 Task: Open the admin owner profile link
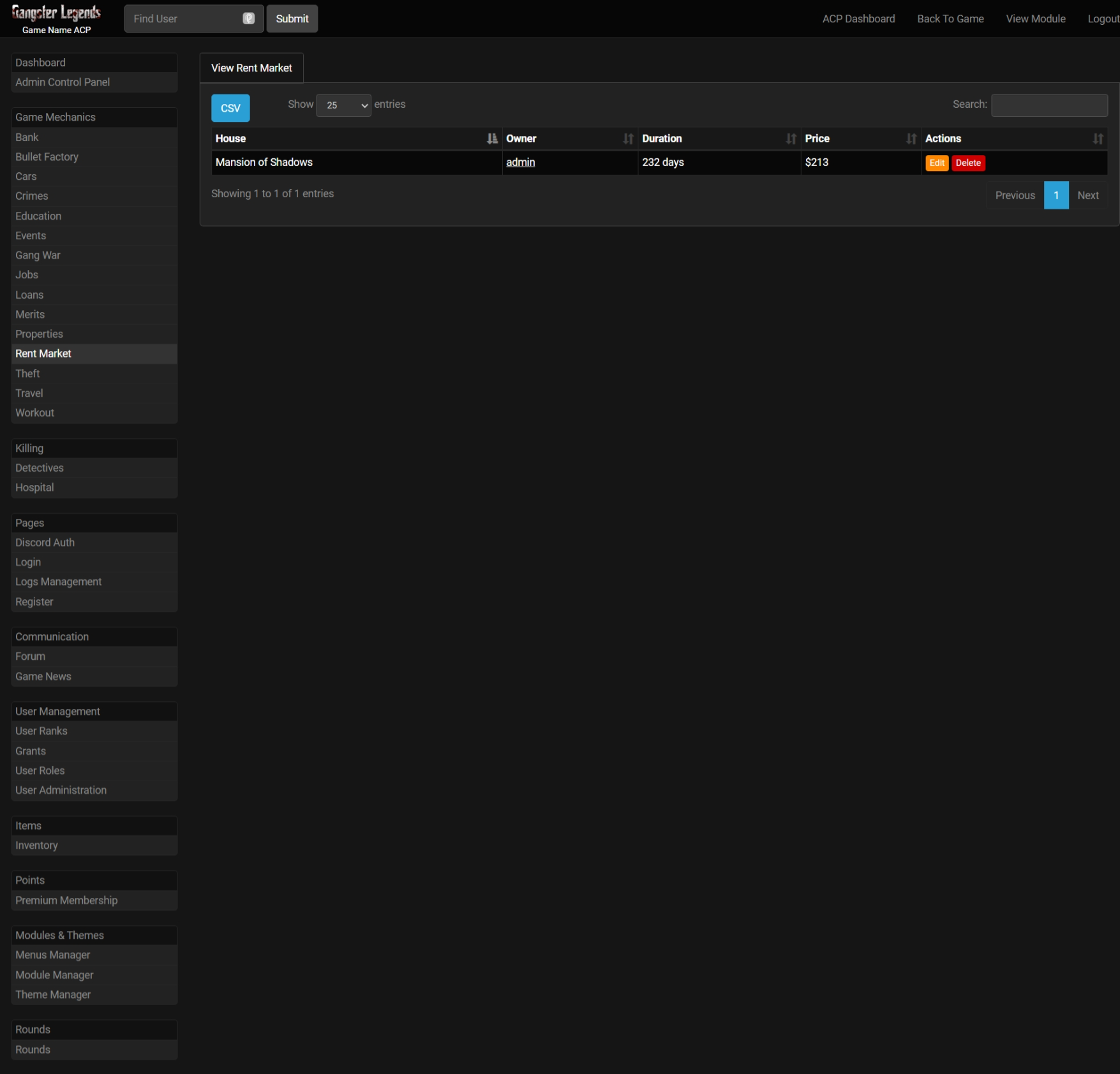point(520,162)
